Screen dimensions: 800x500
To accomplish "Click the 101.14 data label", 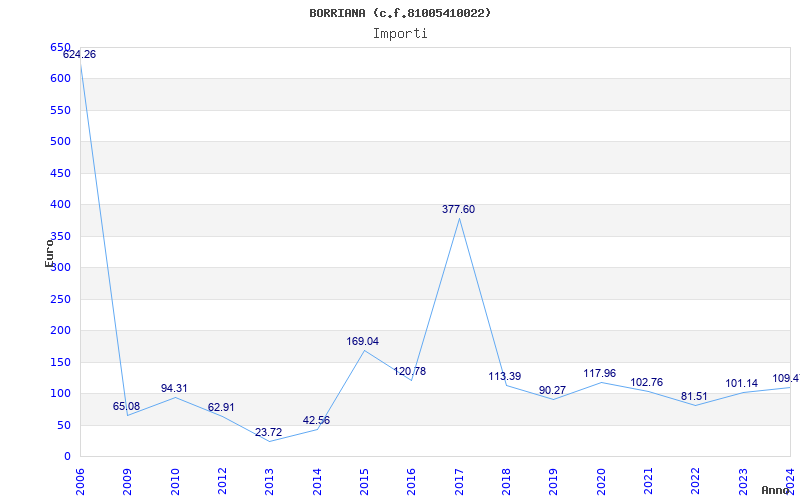I will pos(741,383).
